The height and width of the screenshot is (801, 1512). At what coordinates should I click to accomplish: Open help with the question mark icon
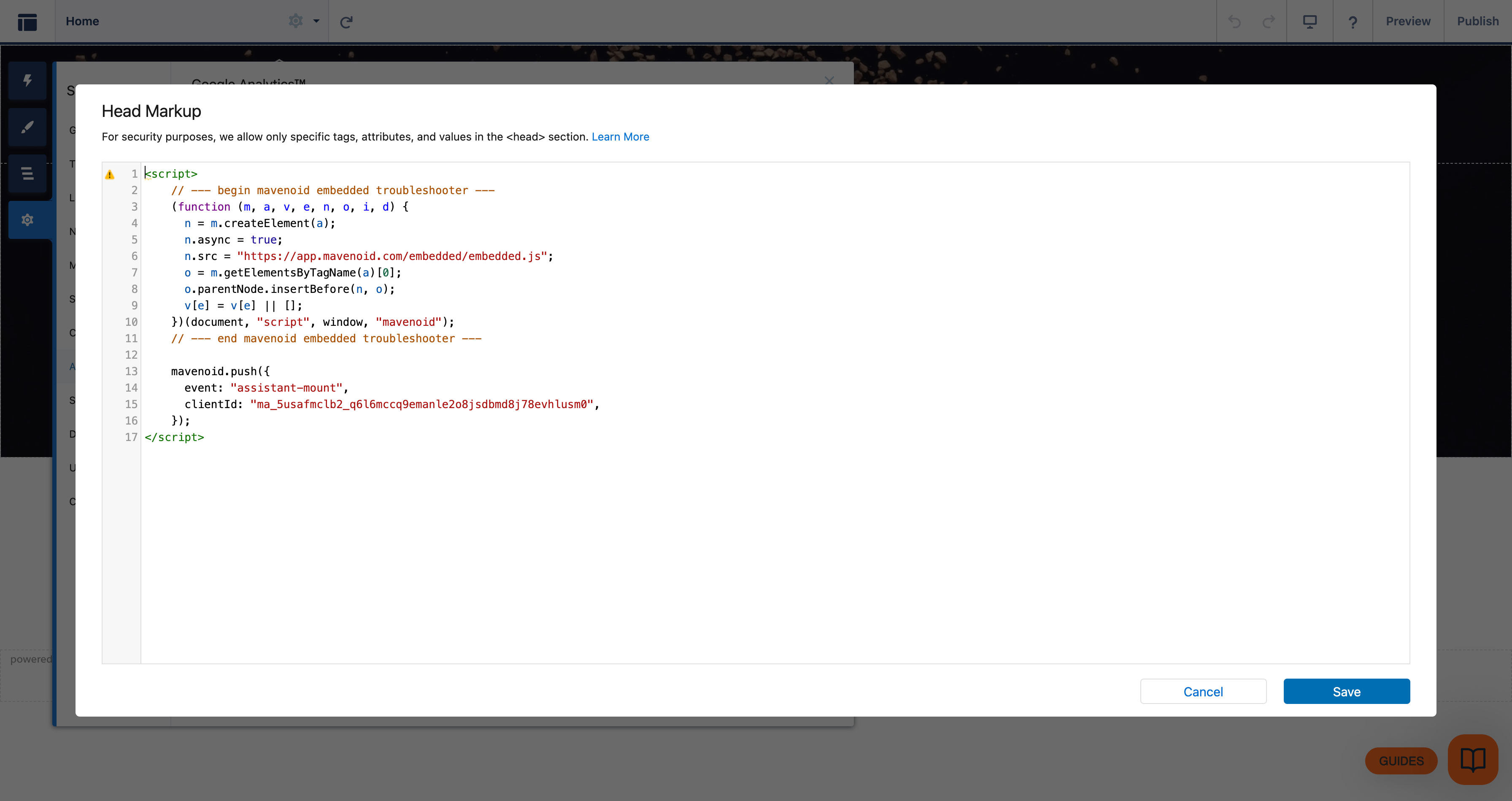pyautogui.click(x=1353, y=22)
